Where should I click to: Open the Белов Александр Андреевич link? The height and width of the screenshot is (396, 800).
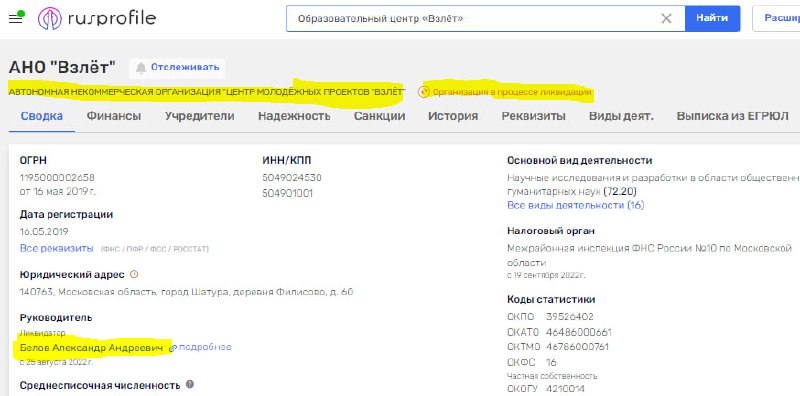[91, 348]
